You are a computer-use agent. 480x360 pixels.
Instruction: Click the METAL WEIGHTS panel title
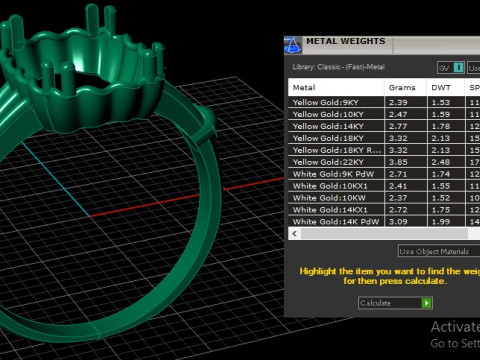pyautogui.click(x=346, y=41)
